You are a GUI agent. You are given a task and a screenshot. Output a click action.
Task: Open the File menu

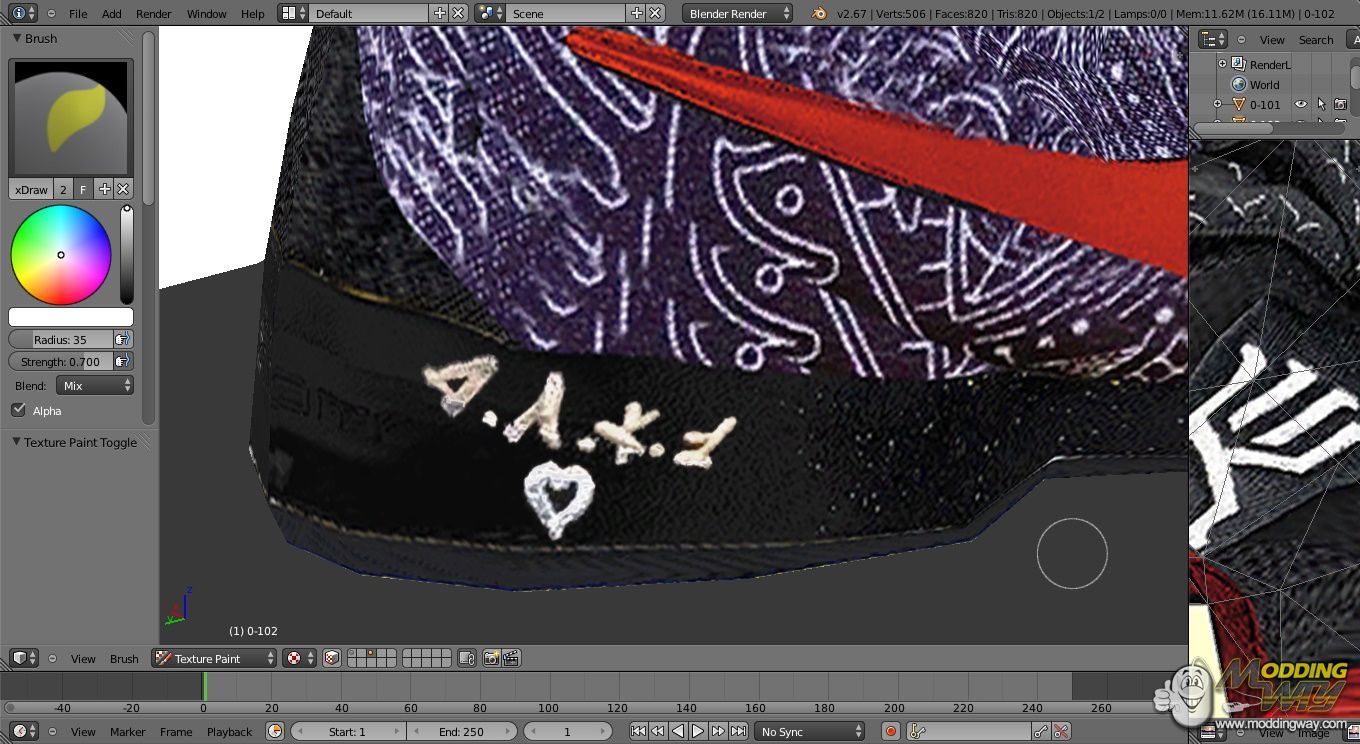pos(78,13)
